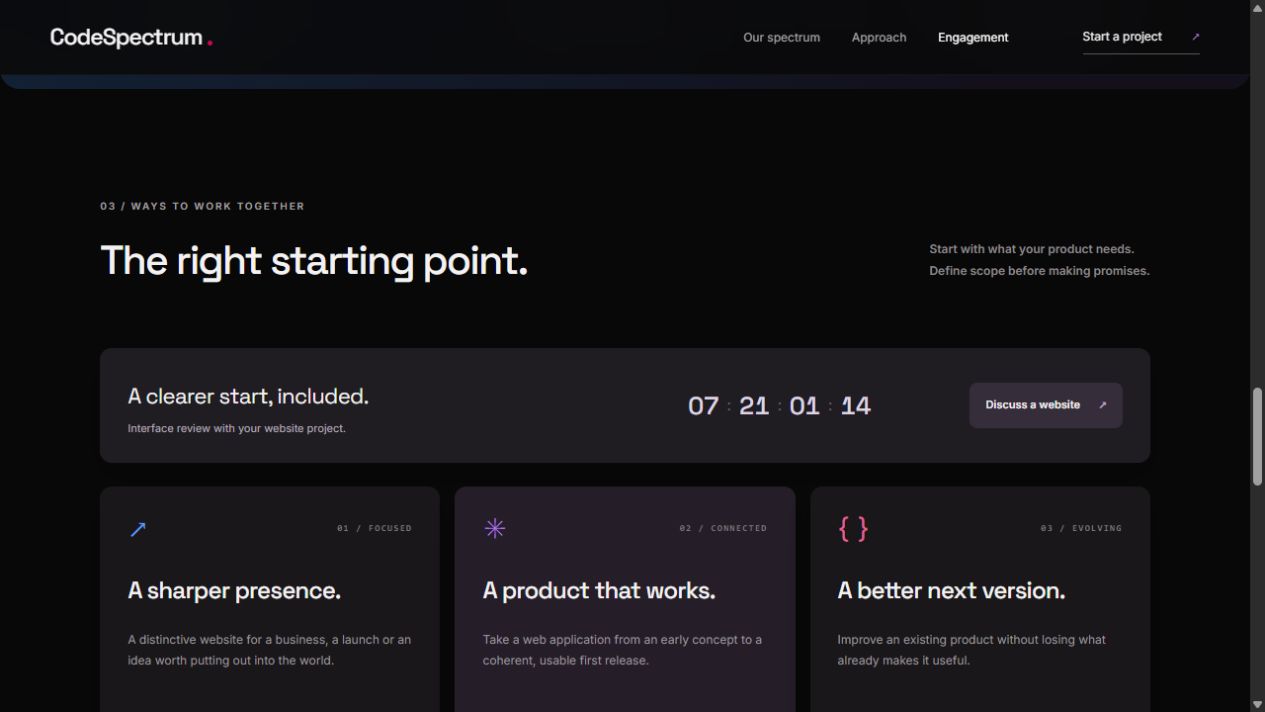Click "Interface review with your website project." text
1265x712 pixels.
click(237, 428)
